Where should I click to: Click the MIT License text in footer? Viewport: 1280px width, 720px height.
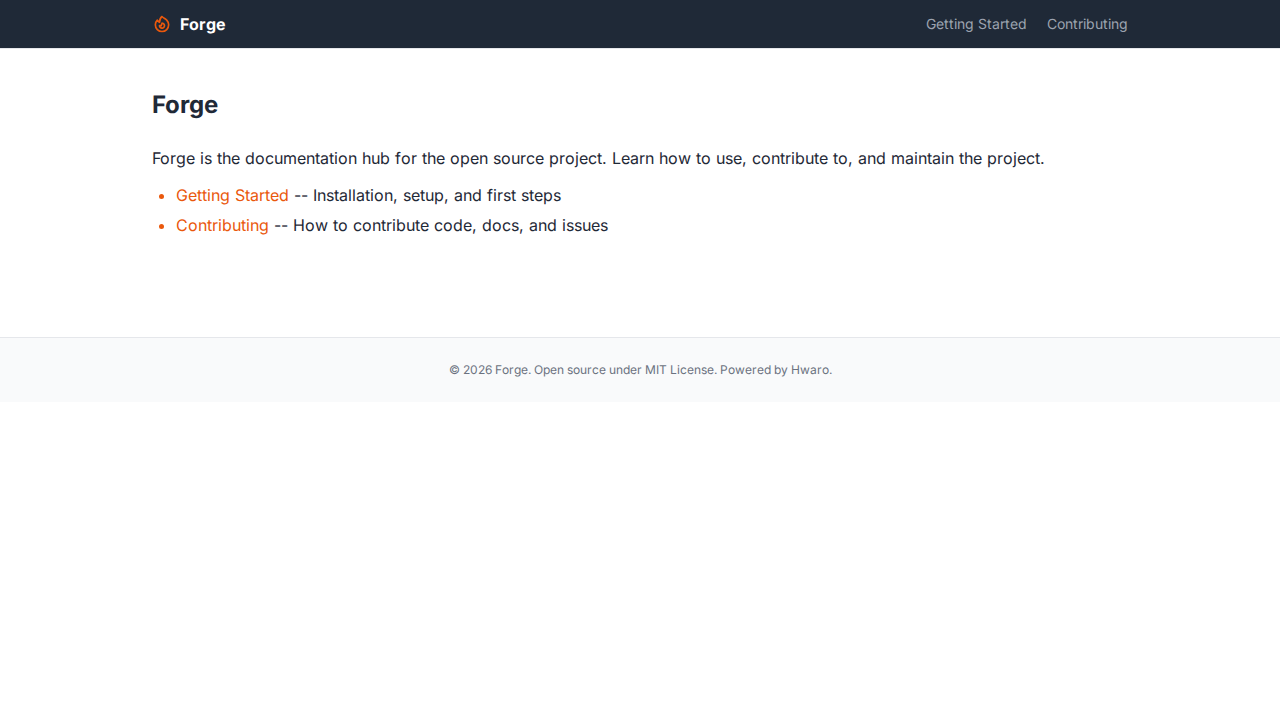679,370
